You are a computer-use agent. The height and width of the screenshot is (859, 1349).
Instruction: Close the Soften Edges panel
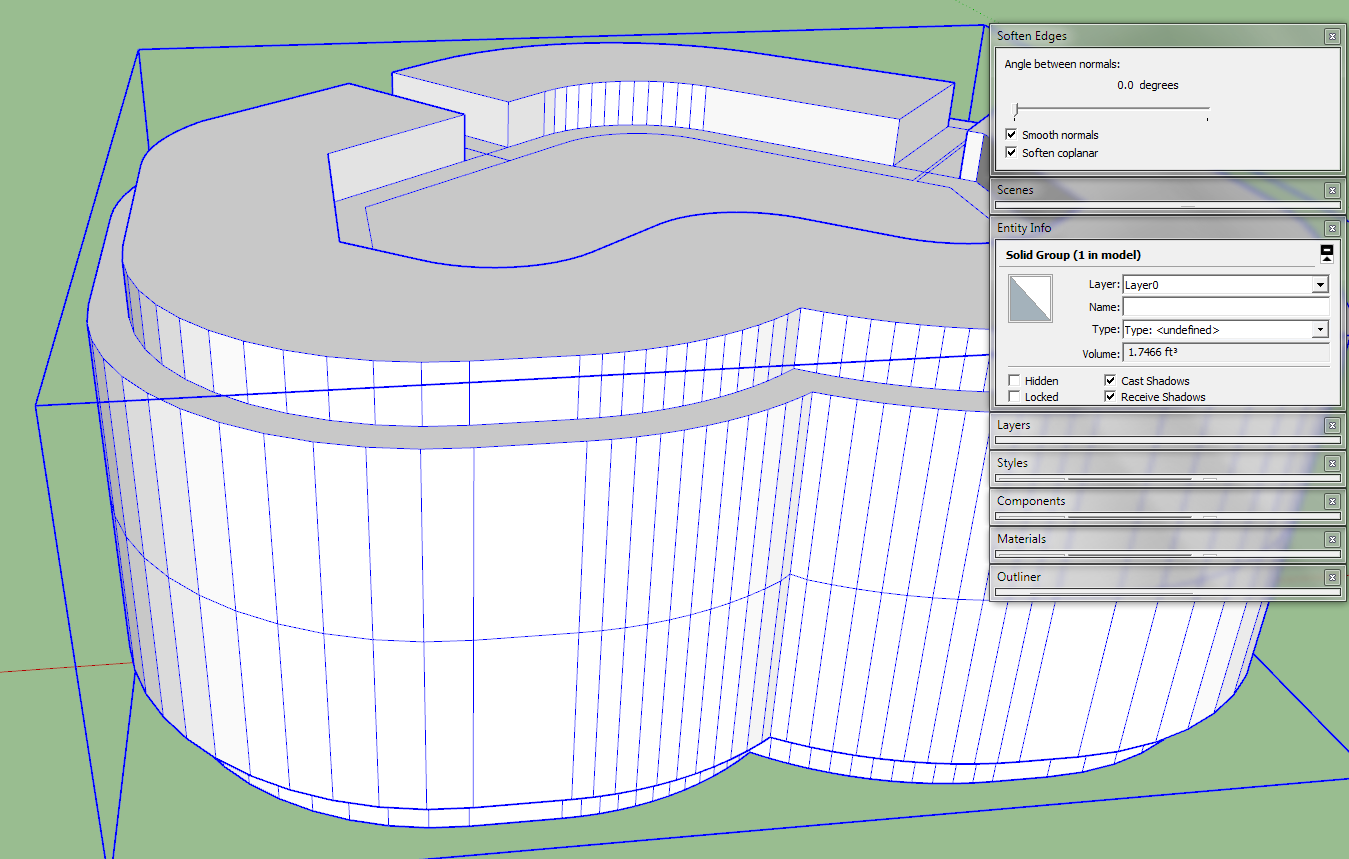(1332, 36)
